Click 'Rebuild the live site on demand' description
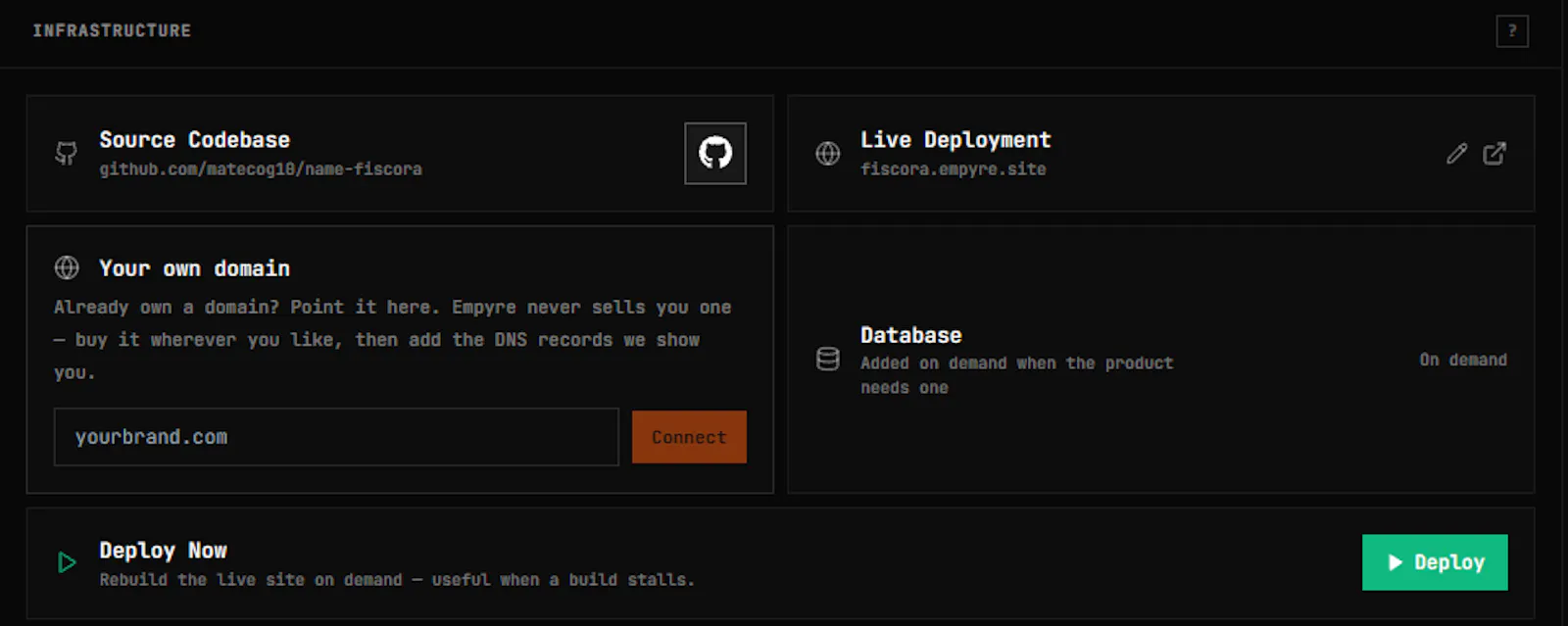Image resolution: width=1568 pixels, height=626 pixels. (397, 580)
